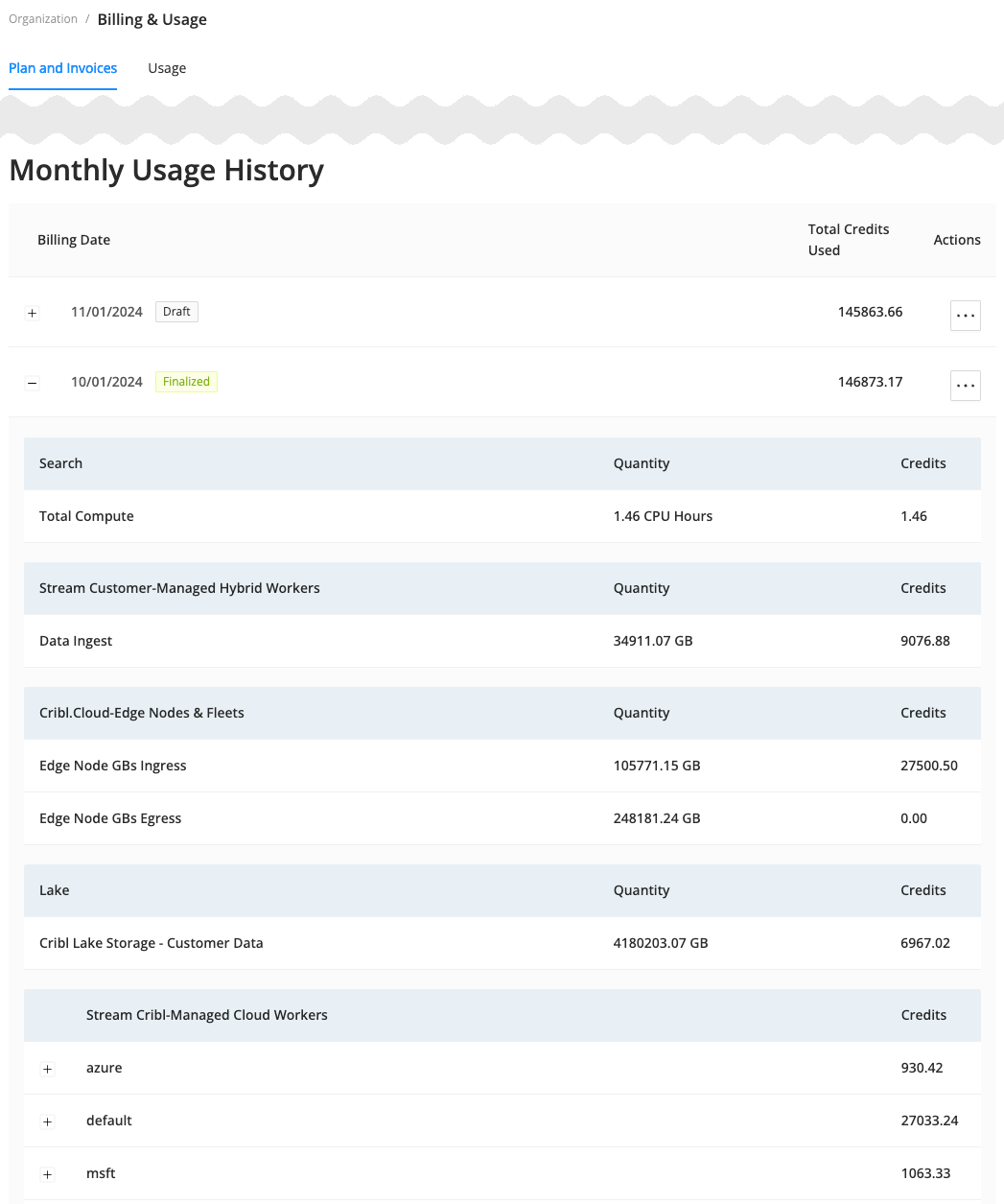
Task: Click the Total Credits Used column header
Action: (x=849, y=239)
